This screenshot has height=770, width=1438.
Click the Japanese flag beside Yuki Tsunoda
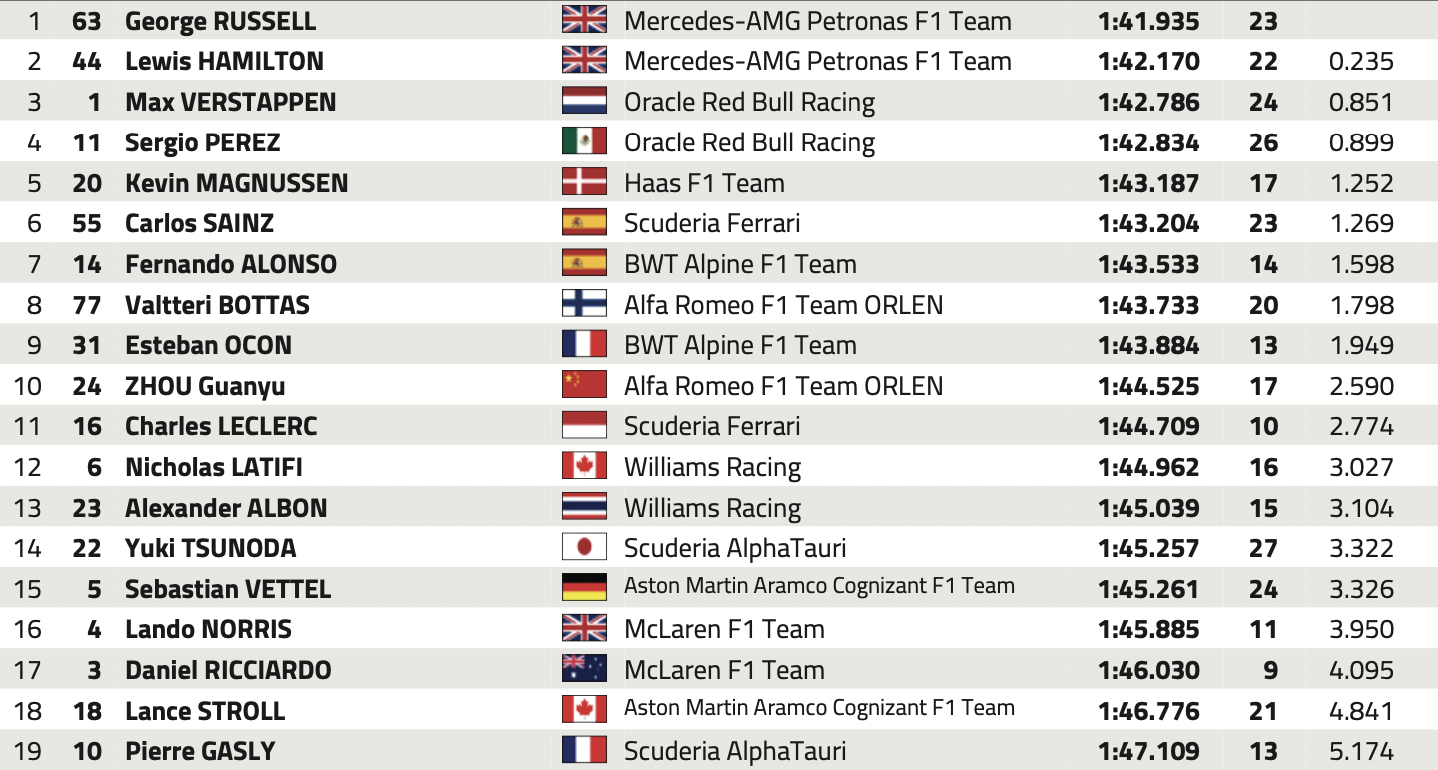[584, 547]
